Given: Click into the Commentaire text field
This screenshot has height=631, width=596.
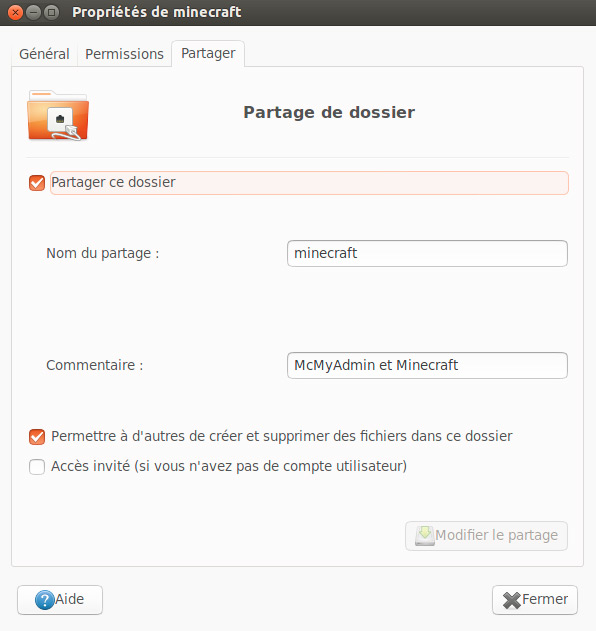Looking at the screenshot, I should (x=427, y=365).
